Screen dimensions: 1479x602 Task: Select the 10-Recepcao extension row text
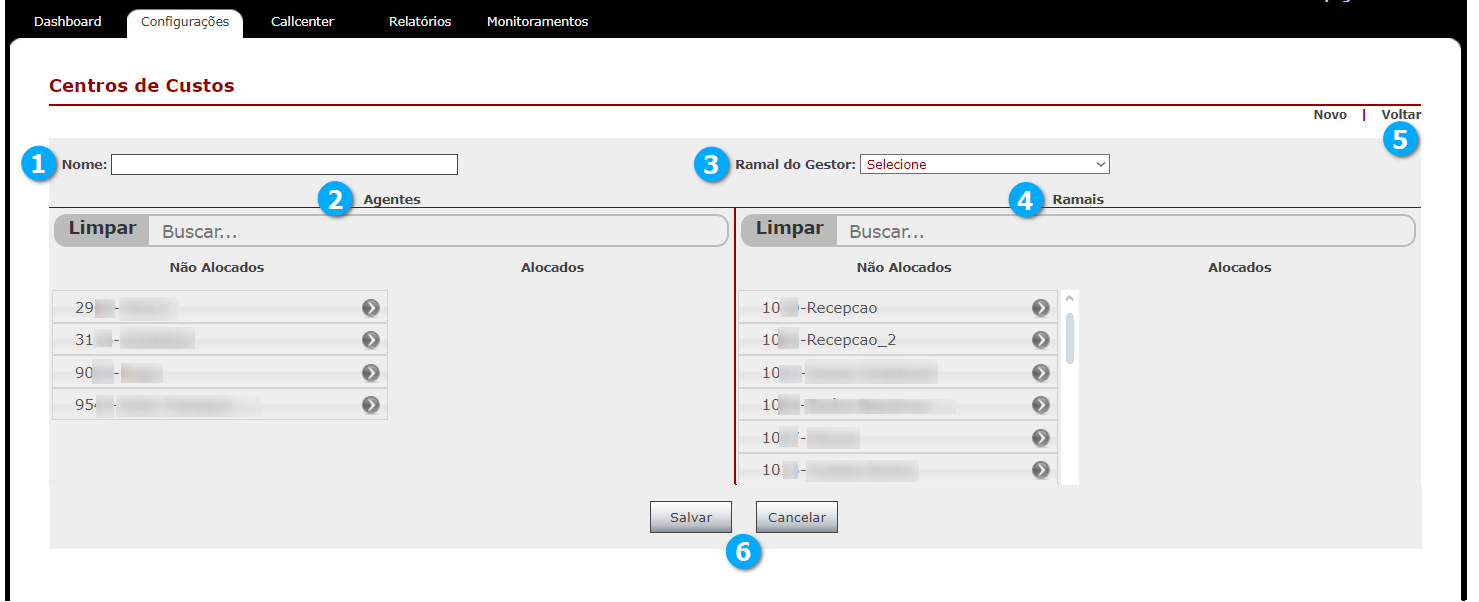pos(819,308)
